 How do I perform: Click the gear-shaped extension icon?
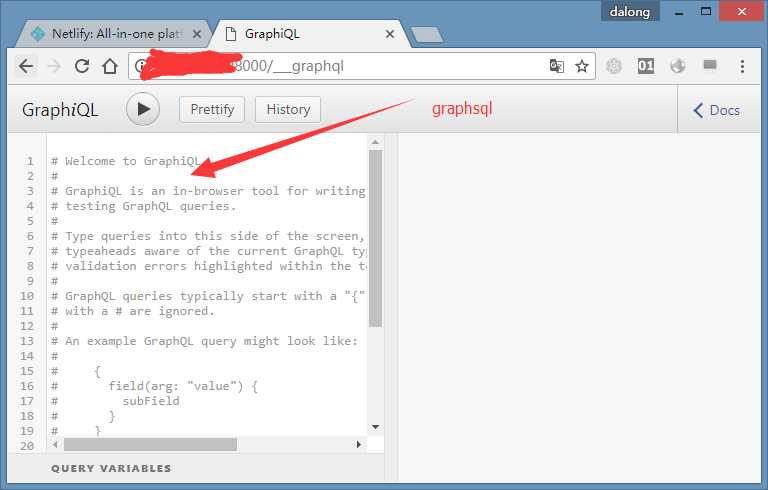point(614,66)
